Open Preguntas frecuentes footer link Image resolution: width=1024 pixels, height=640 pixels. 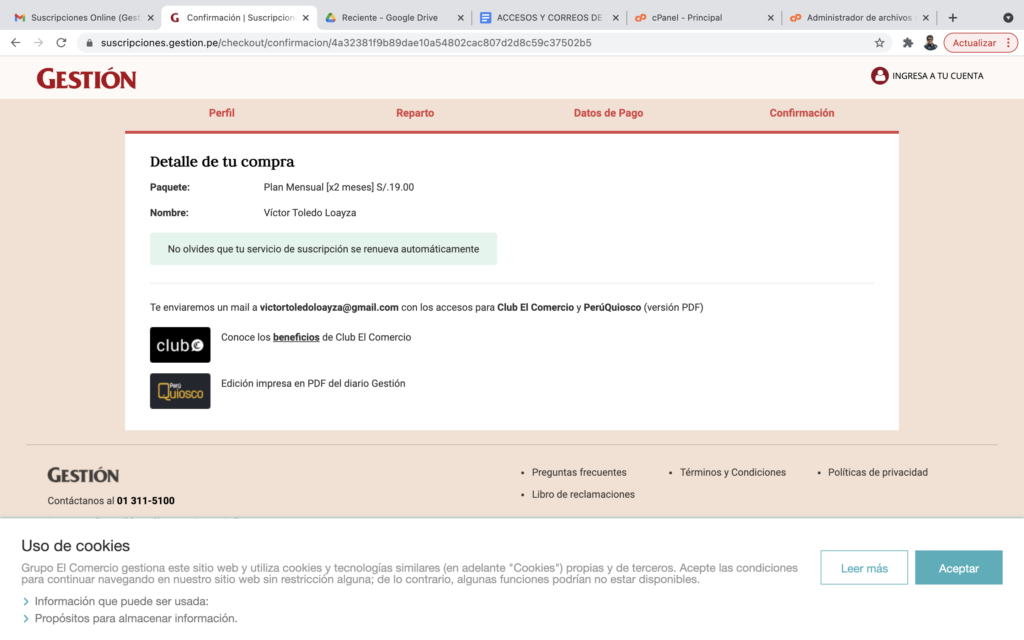tap(579, 472)
